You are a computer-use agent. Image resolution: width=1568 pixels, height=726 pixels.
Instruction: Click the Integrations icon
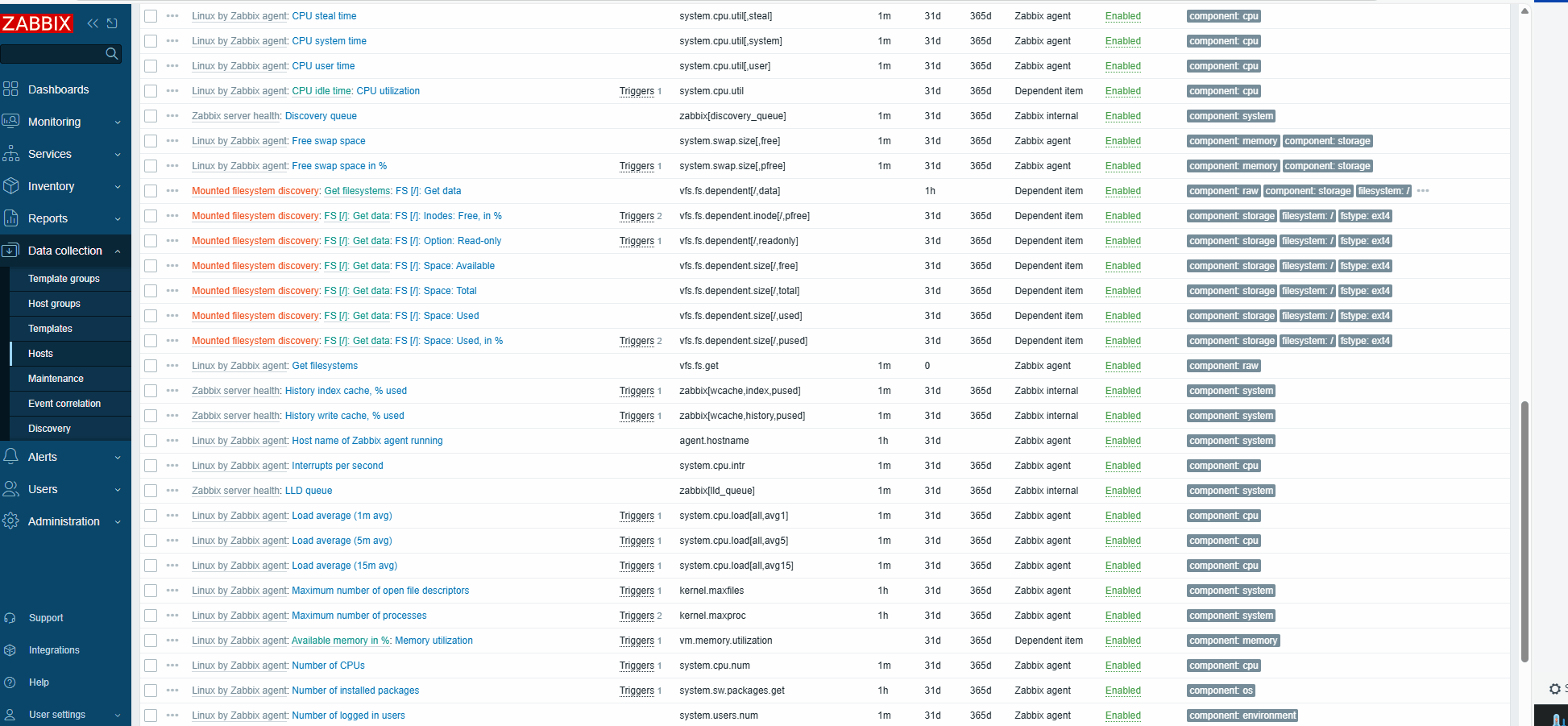coord(10,650)
